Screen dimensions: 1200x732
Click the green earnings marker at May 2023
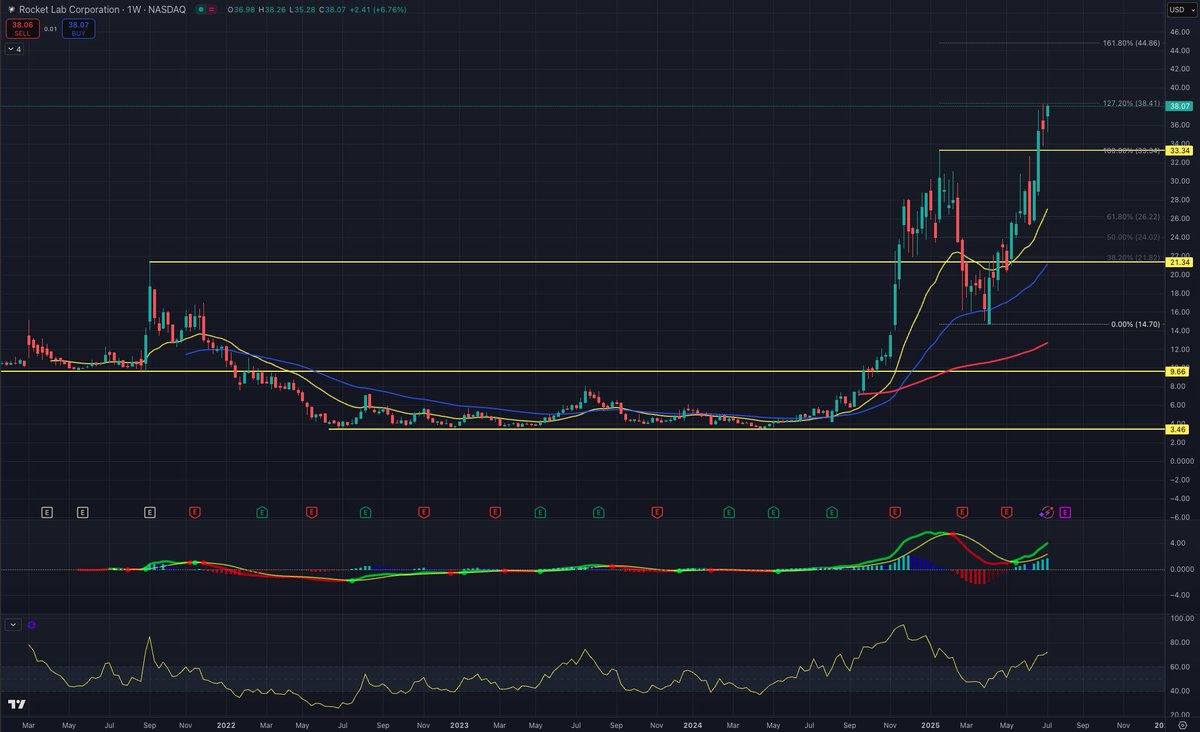pyautogui.click(x=540, y=512)
